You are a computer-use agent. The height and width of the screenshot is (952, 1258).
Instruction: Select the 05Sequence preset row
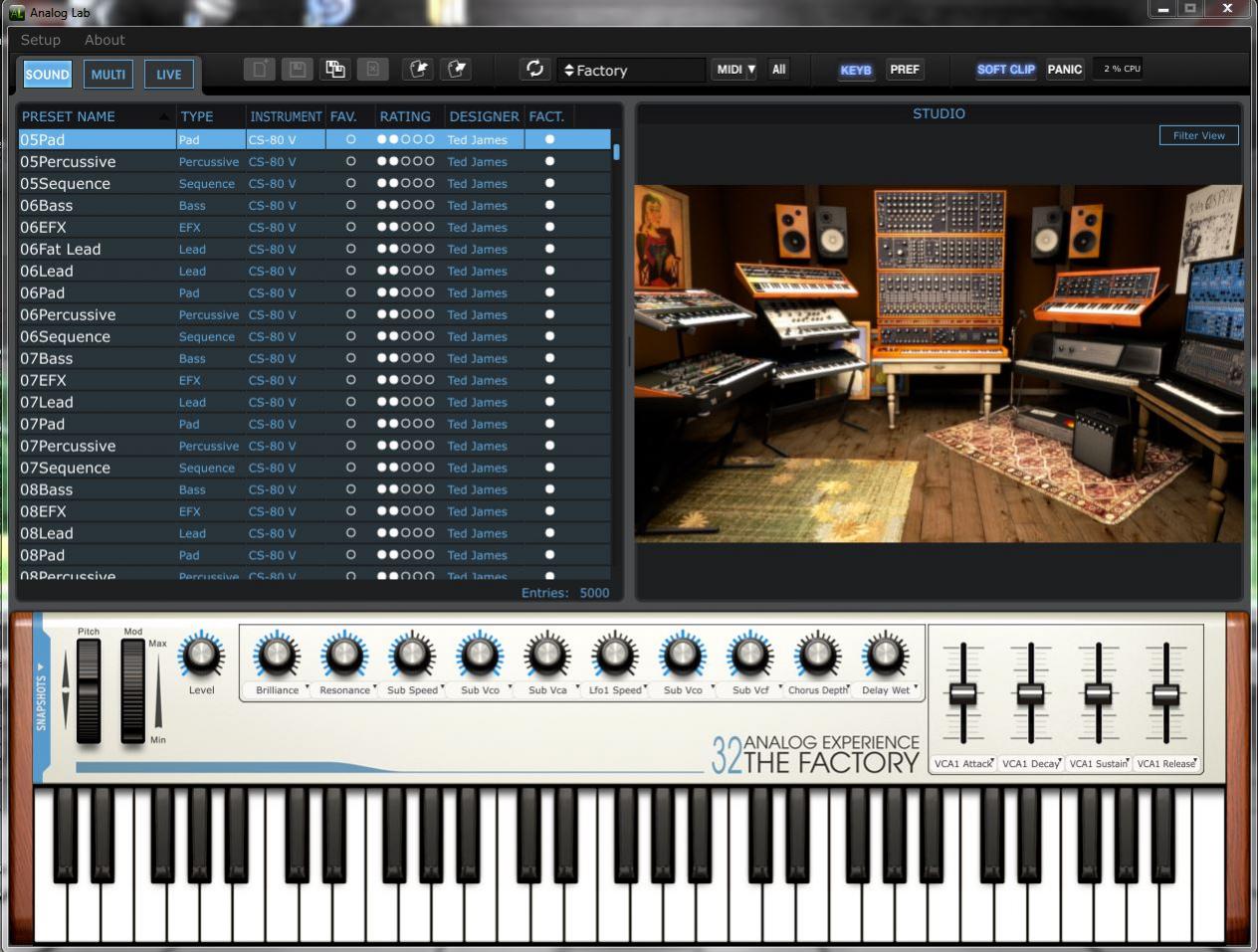click(314, 183)
